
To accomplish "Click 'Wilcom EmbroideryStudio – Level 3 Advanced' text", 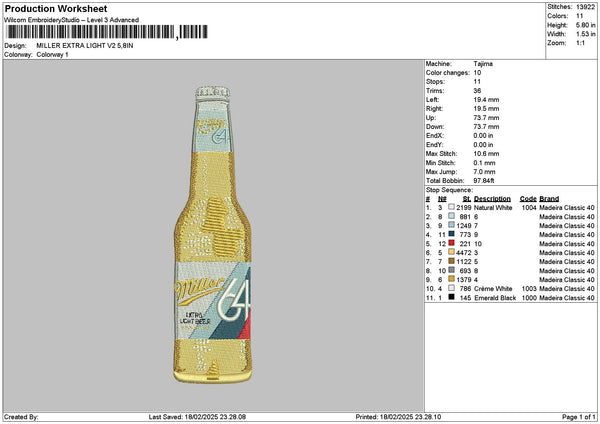I will (x=72, y=20).
